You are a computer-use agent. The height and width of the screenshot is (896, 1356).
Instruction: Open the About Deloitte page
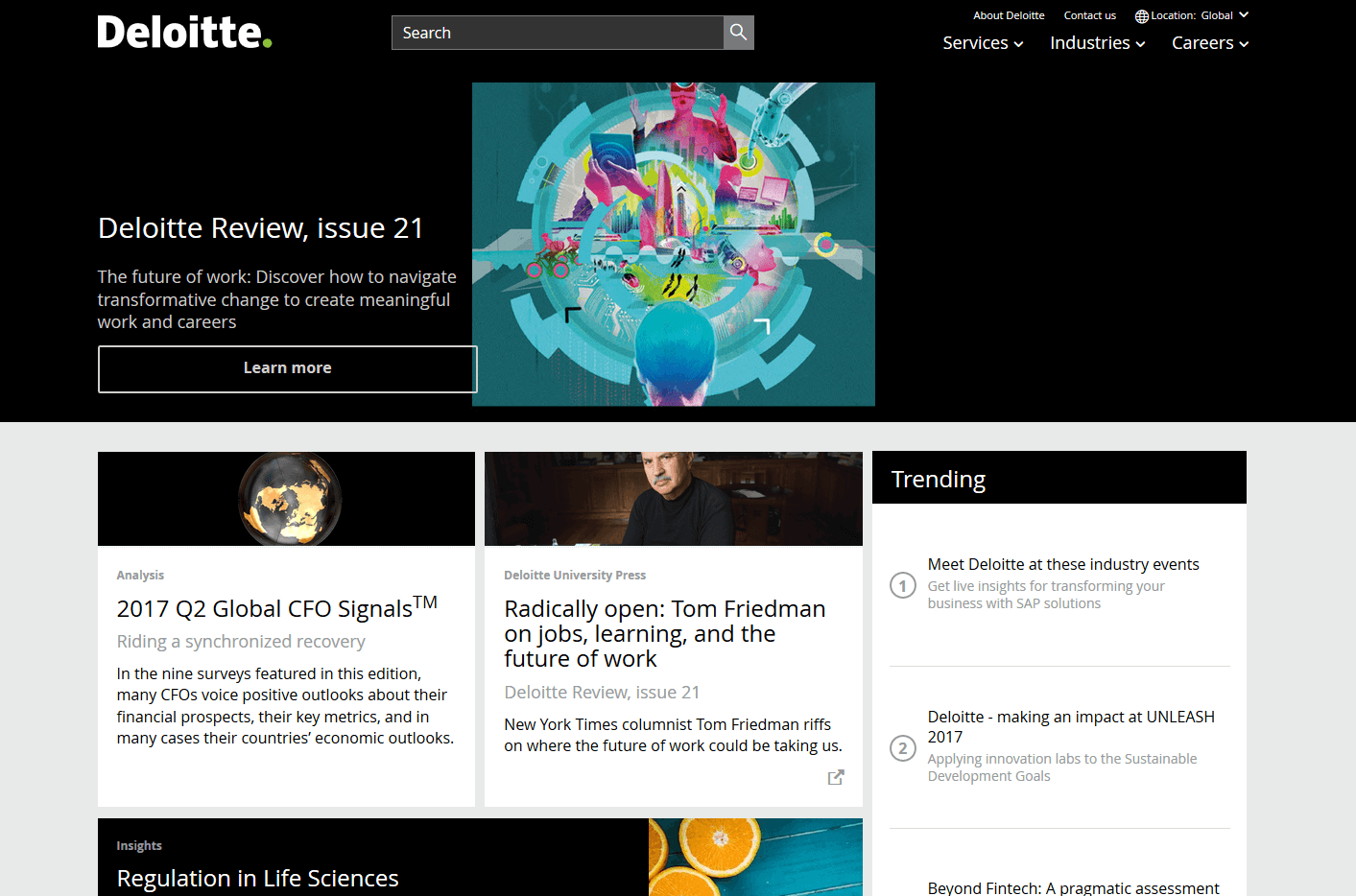coord(1009,15)
